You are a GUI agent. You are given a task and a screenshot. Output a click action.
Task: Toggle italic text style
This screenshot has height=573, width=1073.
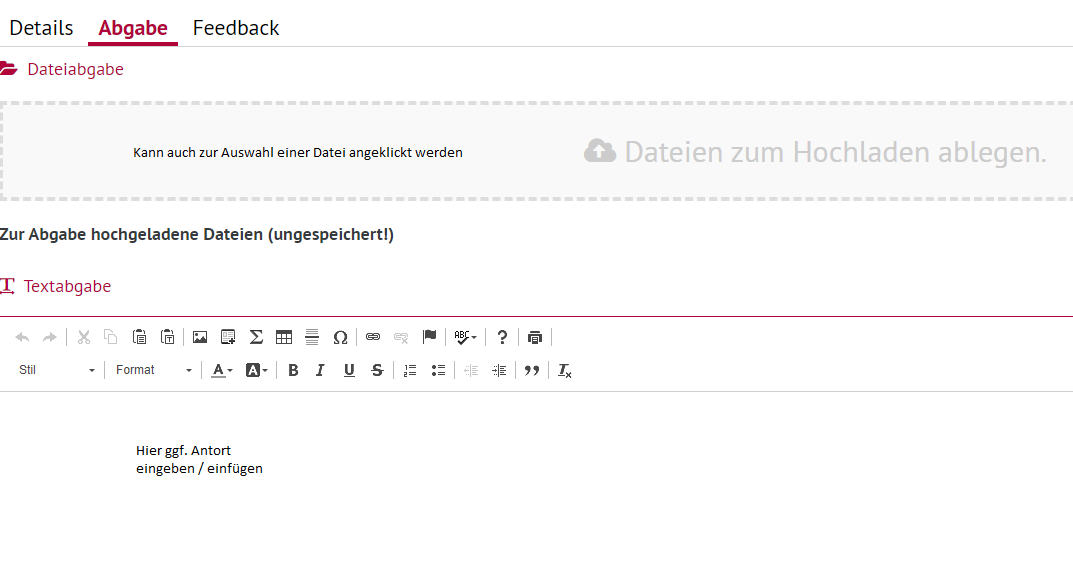coord(320,370)
